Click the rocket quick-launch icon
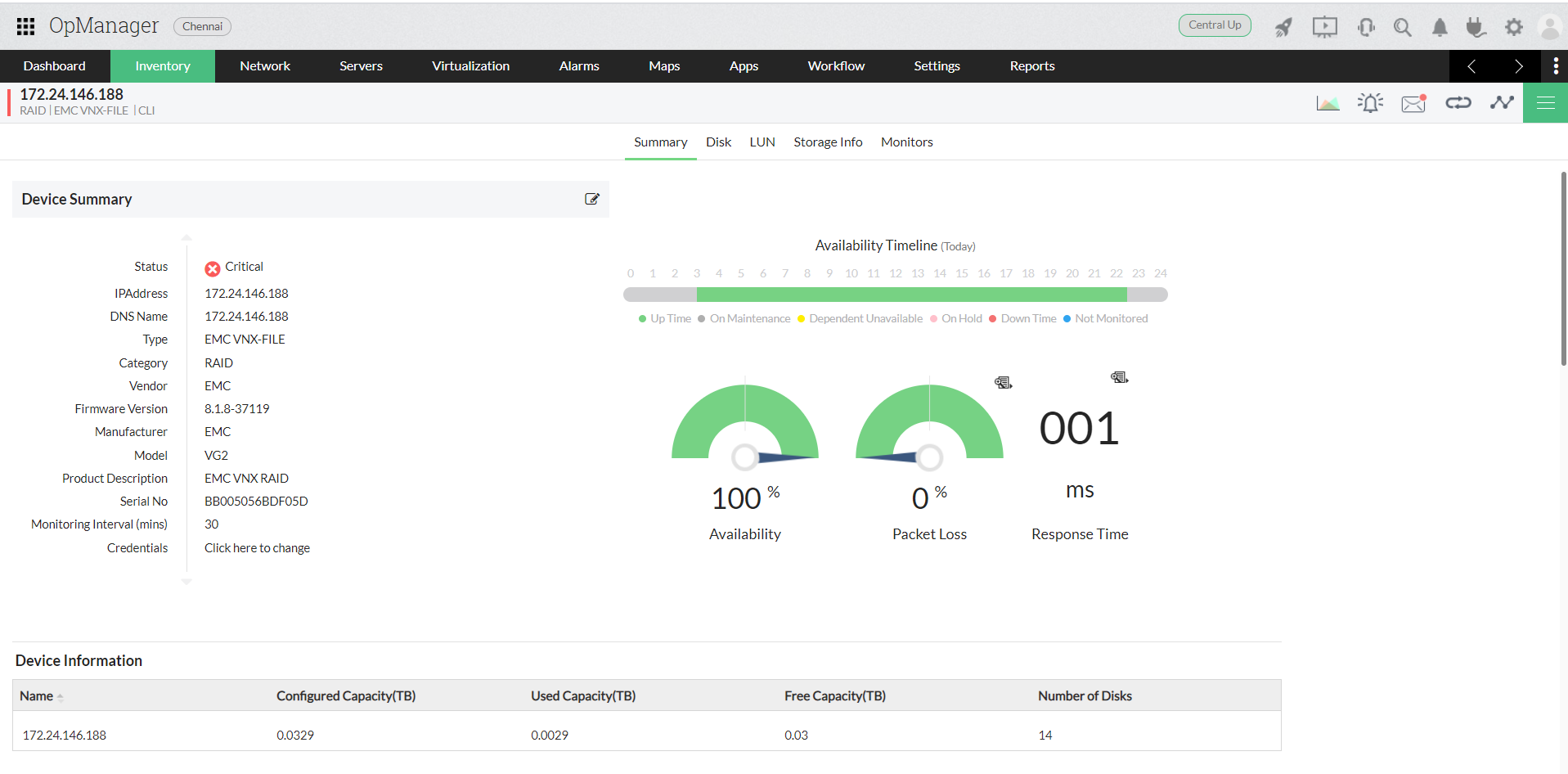 coord(1283,27)
